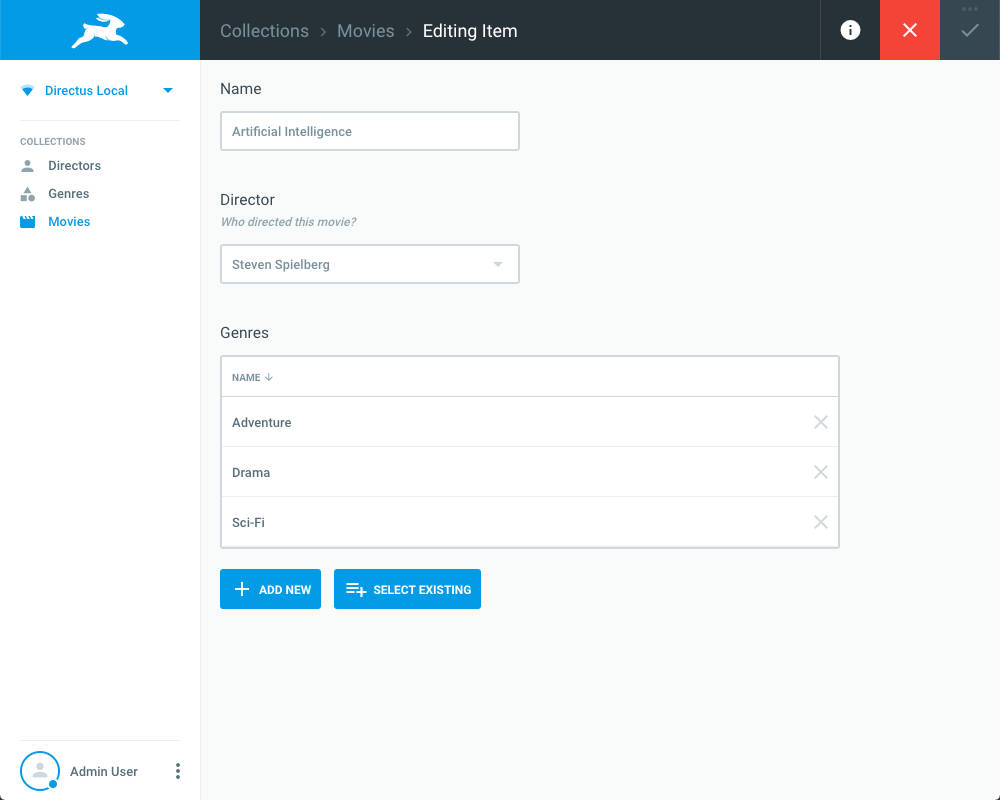Click the Add New button
Screen dimensions: 1000x800
pyautogui.click(x=270, y=590)
